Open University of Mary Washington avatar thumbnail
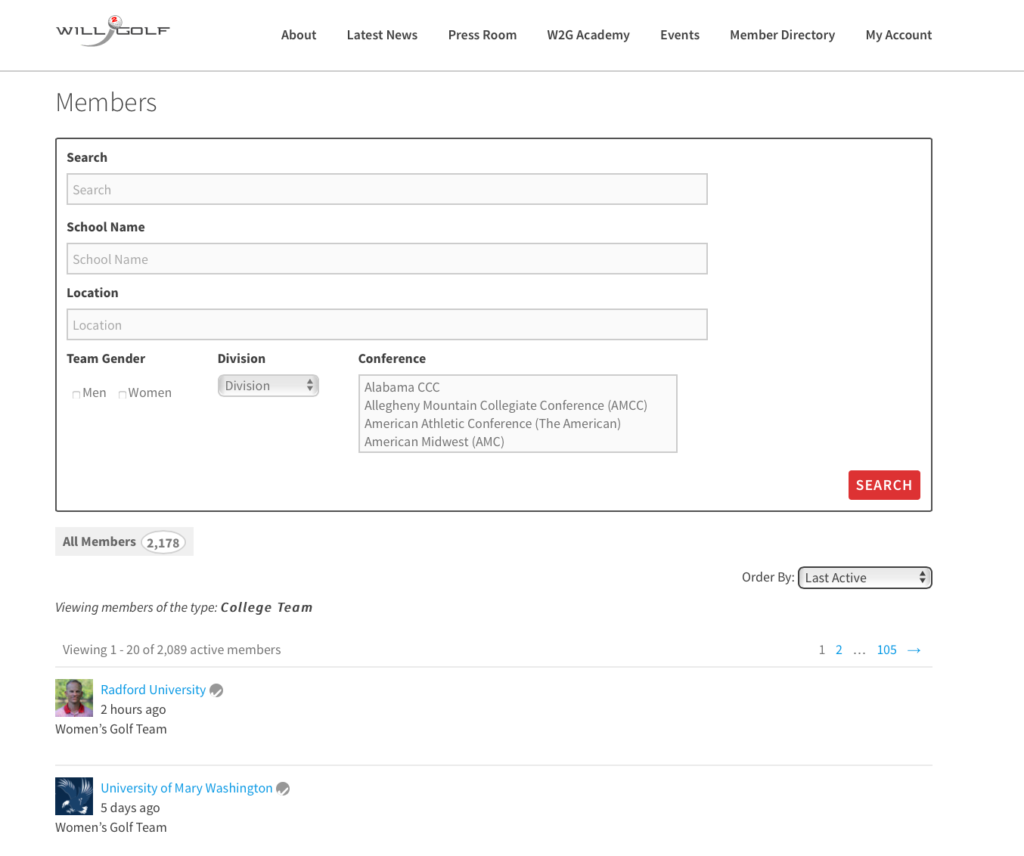The image size is (1024, 856). point(74,796)
